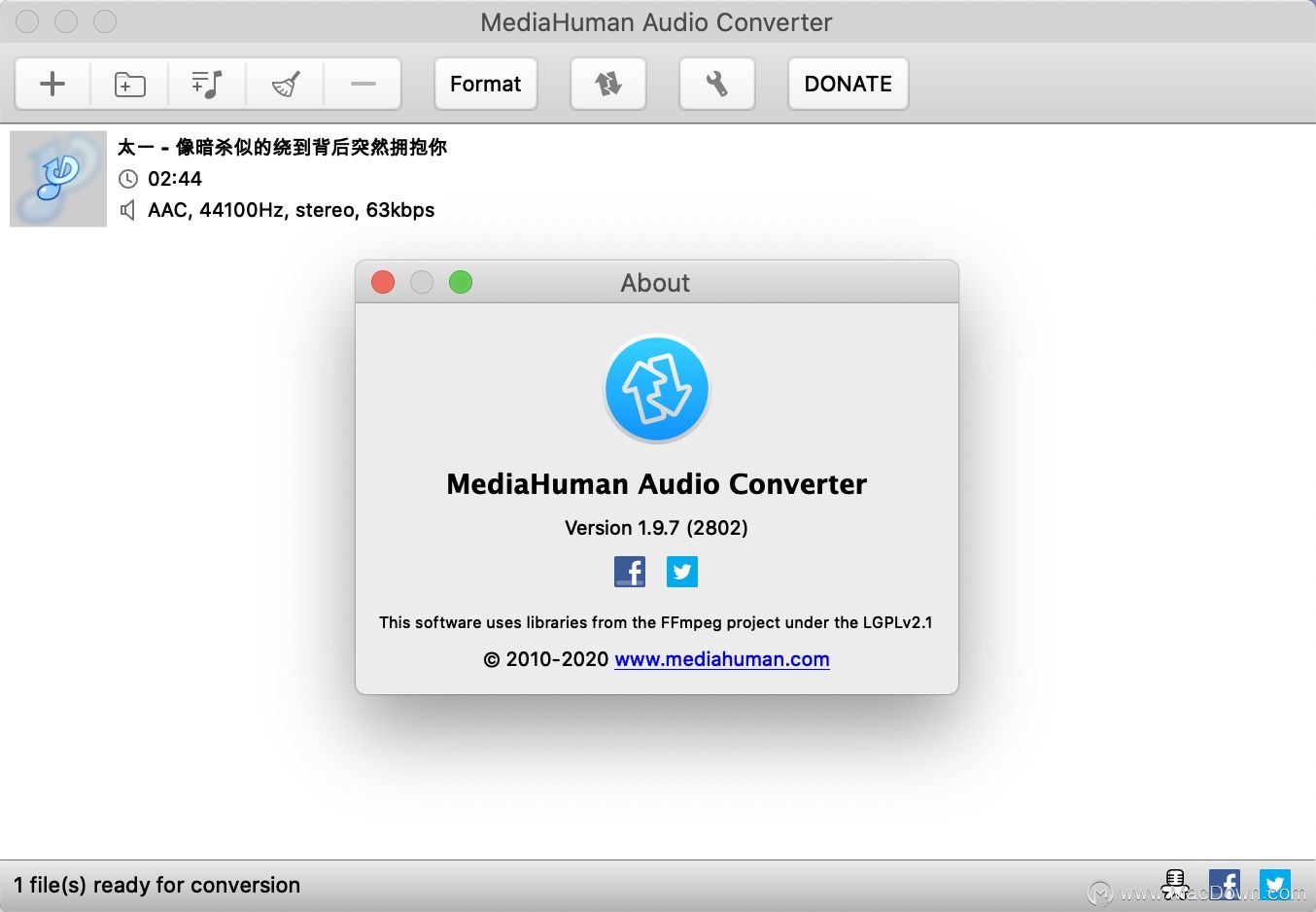The image size is (1316, 912).
Task: Close the About dialog with red button
Action: (x=383, y=282)
